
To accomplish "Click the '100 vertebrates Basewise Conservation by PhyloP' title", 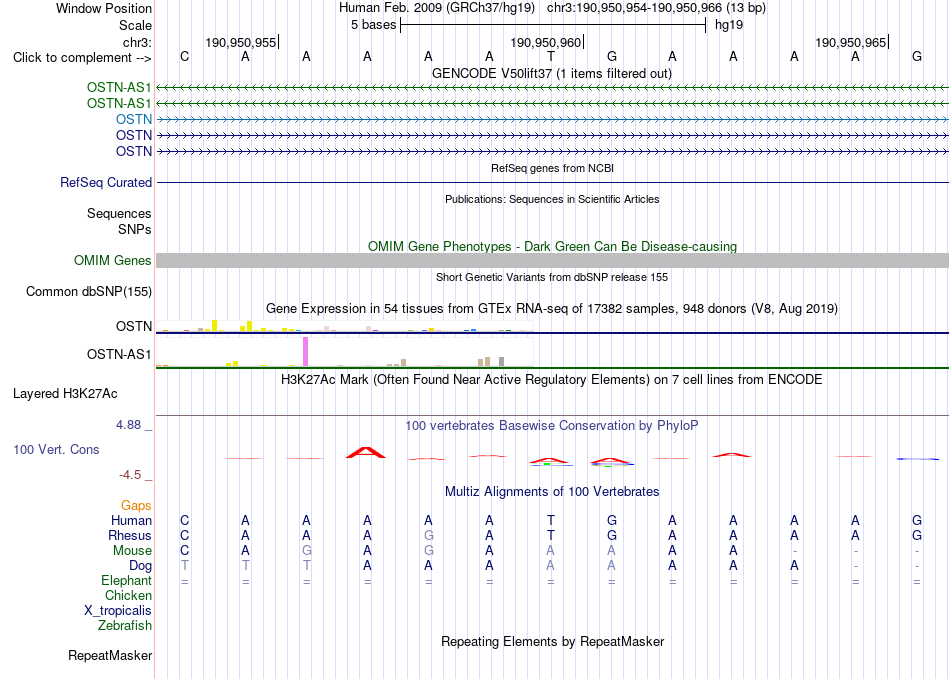I will pos(552,426).
